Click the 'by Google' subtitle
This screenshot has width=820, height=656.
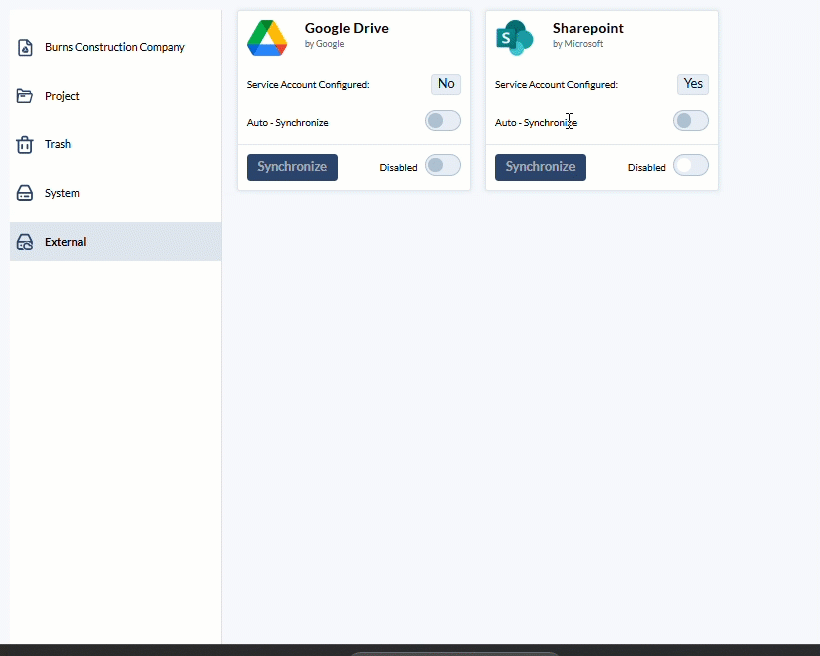[x=324, y=44]
